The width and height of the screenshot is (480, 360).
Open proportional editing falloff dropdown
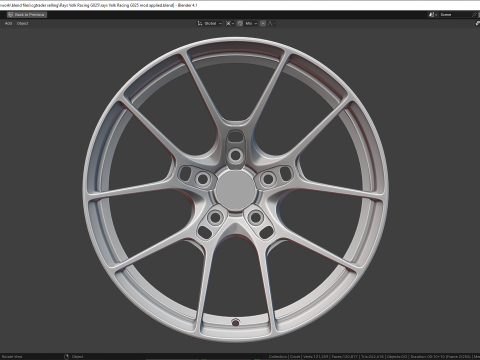point(272,23)
